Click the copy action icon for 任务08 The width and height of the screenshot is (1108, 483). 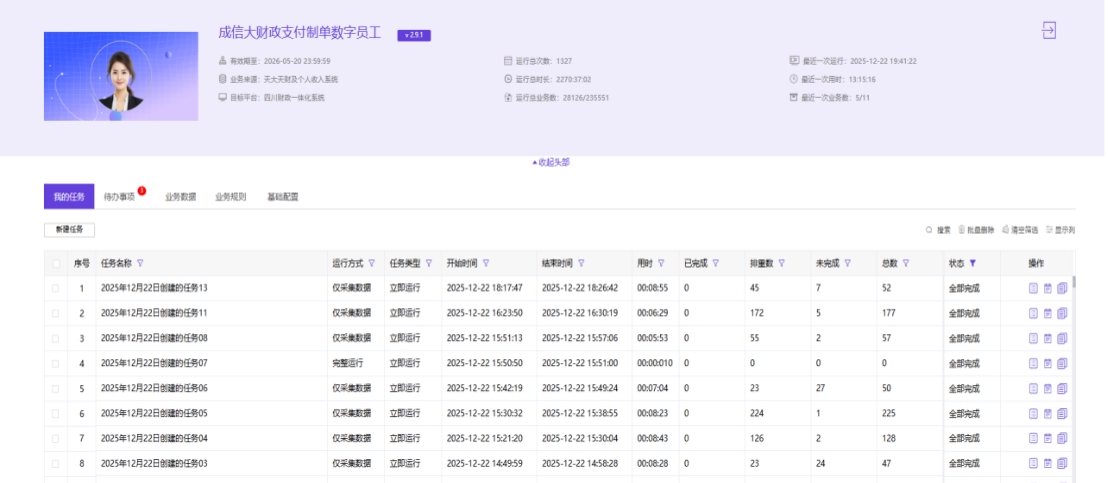[1062, 338]
